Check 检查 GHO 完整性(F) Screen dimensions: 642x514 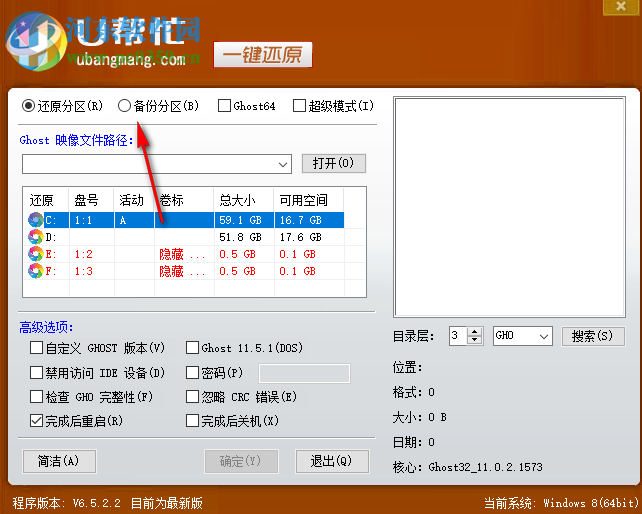click(36, 396)
